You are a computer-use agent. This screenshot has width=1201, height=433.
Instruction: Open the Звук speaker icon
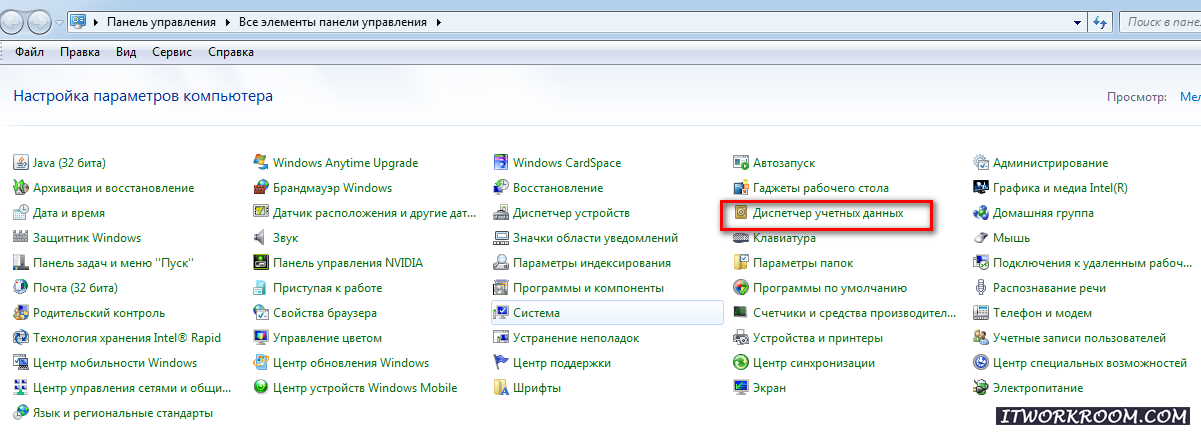(261, 238)
